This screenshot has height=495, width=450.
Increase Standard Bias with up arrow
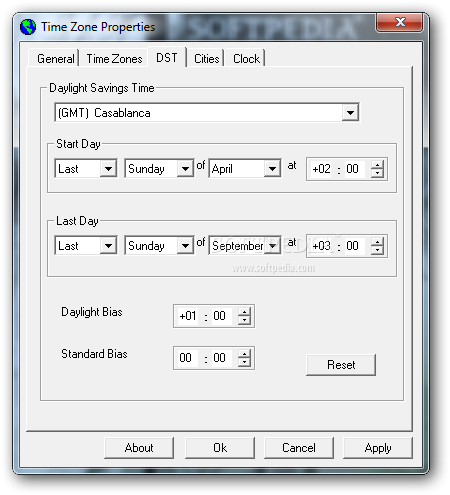pos(244,354)
